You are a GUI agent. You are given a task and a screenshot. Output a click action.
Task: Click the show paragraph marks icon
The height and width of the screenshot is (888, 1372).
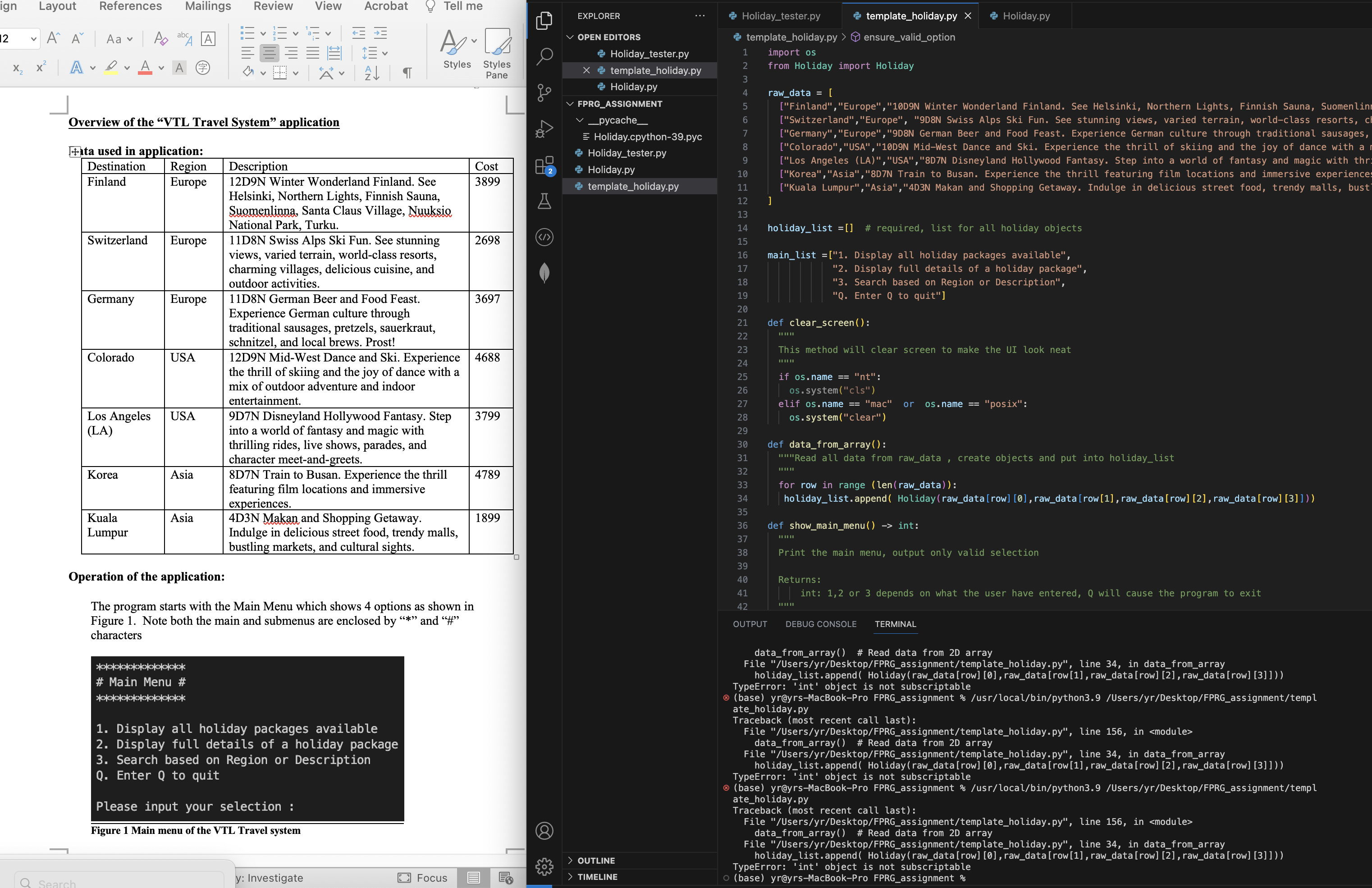[407, 72]
